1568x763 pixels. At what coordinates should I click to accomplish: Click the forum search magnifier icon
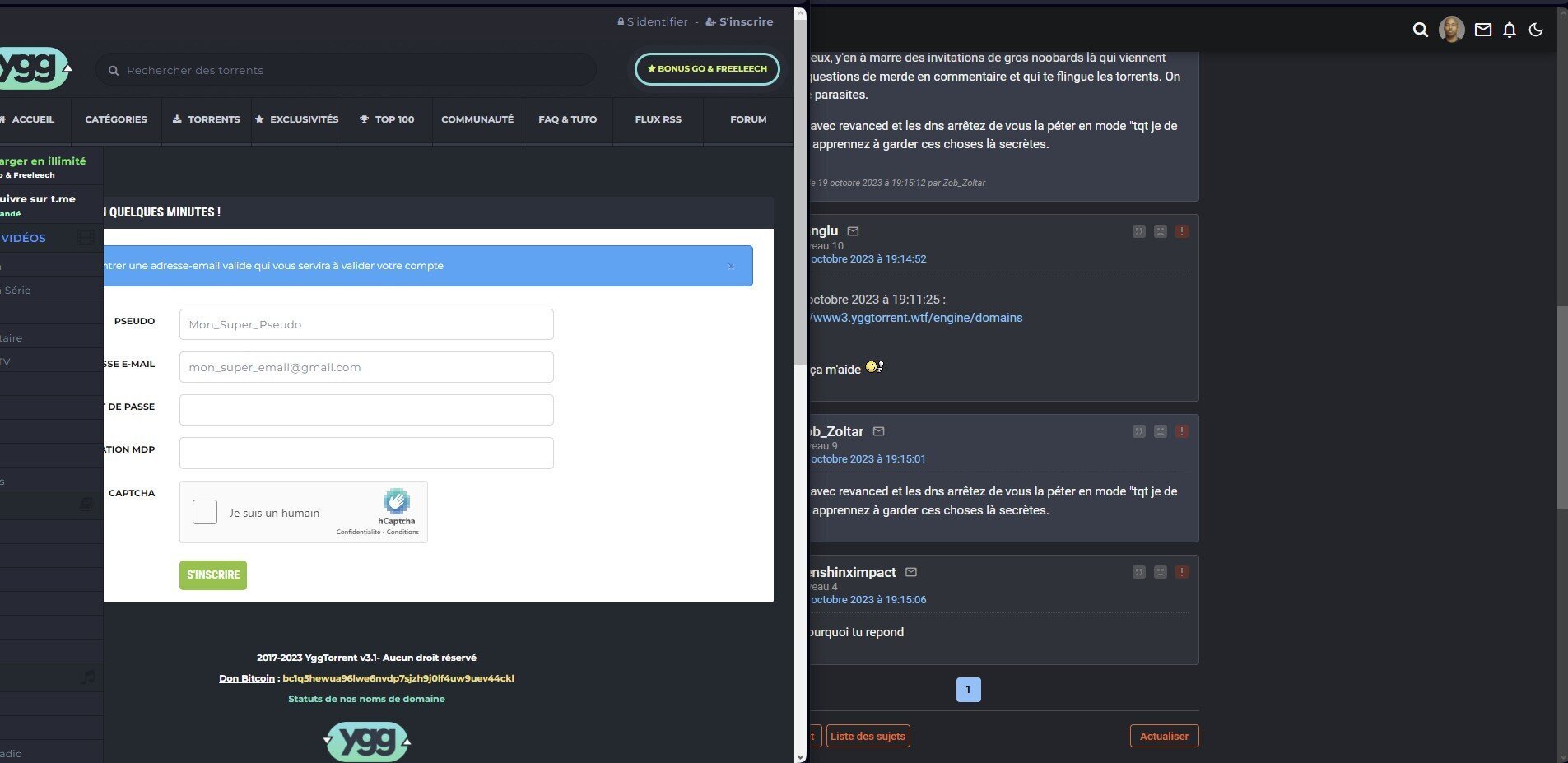(x=1420, y=30)
